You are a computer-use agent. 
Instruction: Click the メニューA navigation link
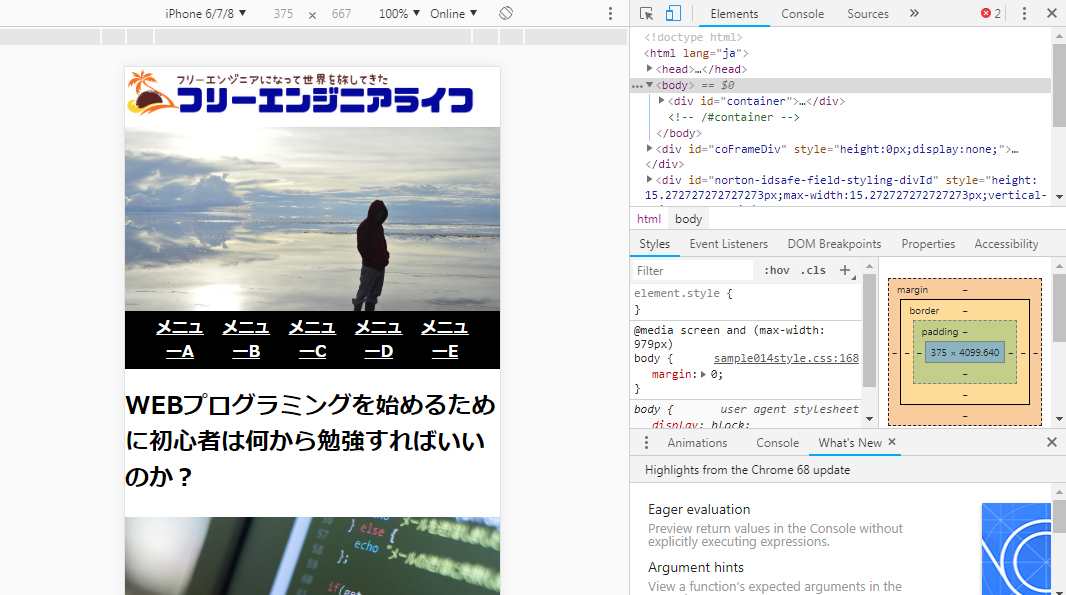(x=180, y=339)
